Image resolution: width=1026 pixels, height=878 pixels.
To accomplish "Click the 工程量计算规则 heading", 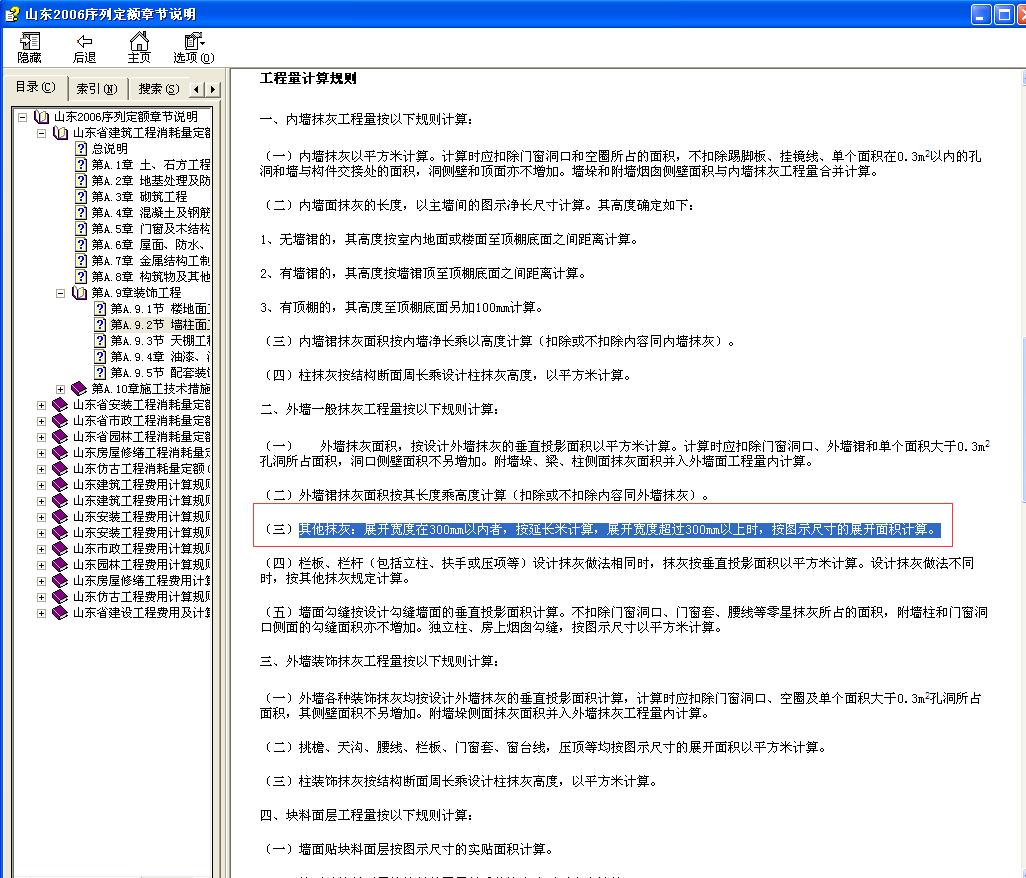I will (308, 79).
